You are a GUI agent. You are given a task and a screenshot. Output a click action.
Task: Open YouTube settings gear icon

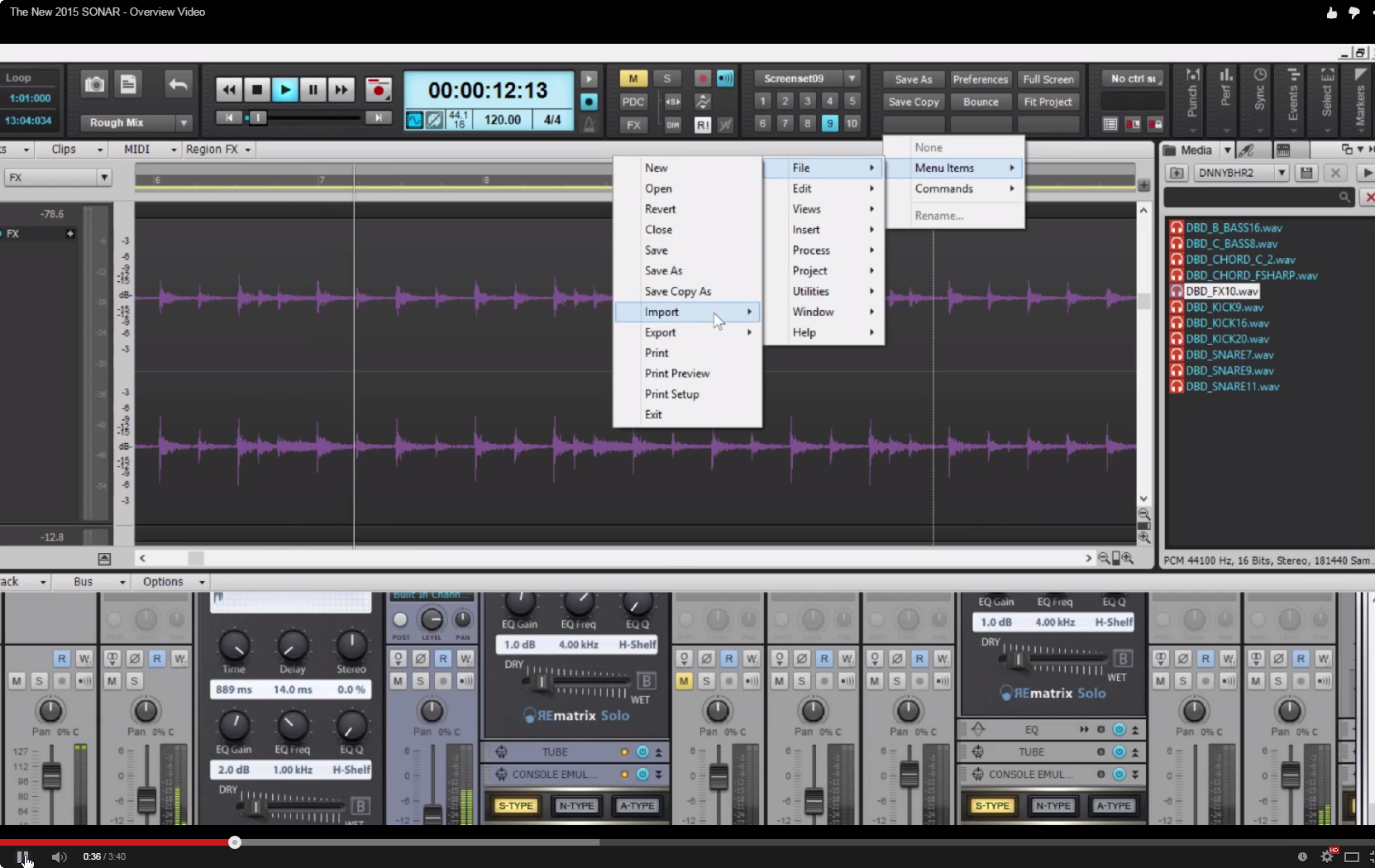1327,856
